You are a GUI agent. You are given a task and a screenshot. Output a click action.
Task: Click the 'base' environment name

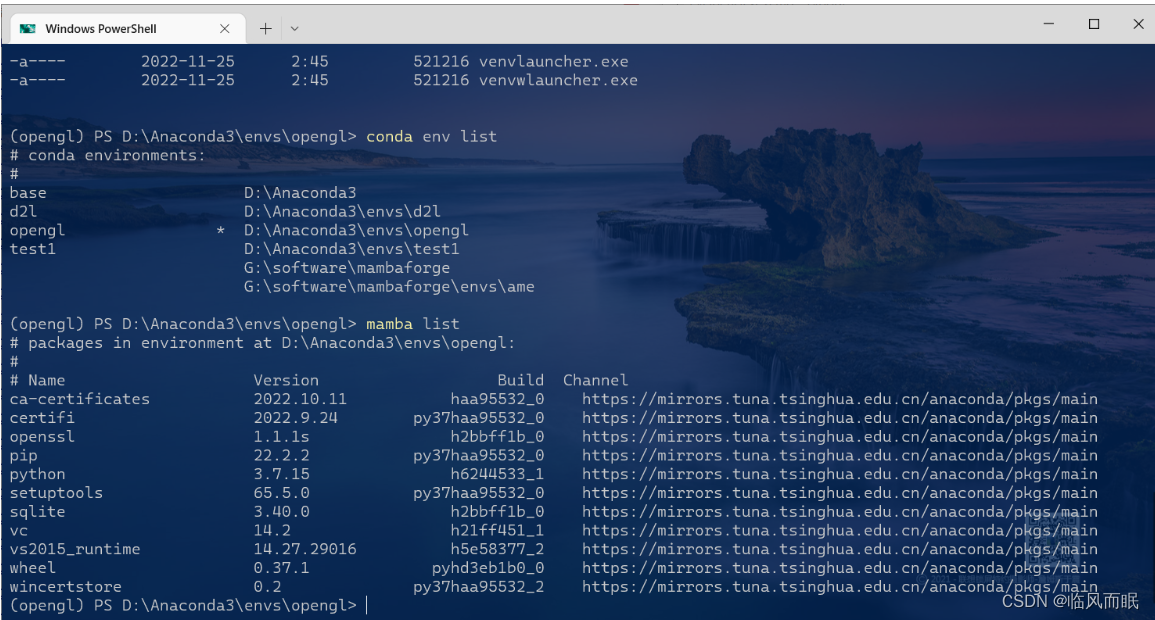pyautogui.click(x=28, y=193)
